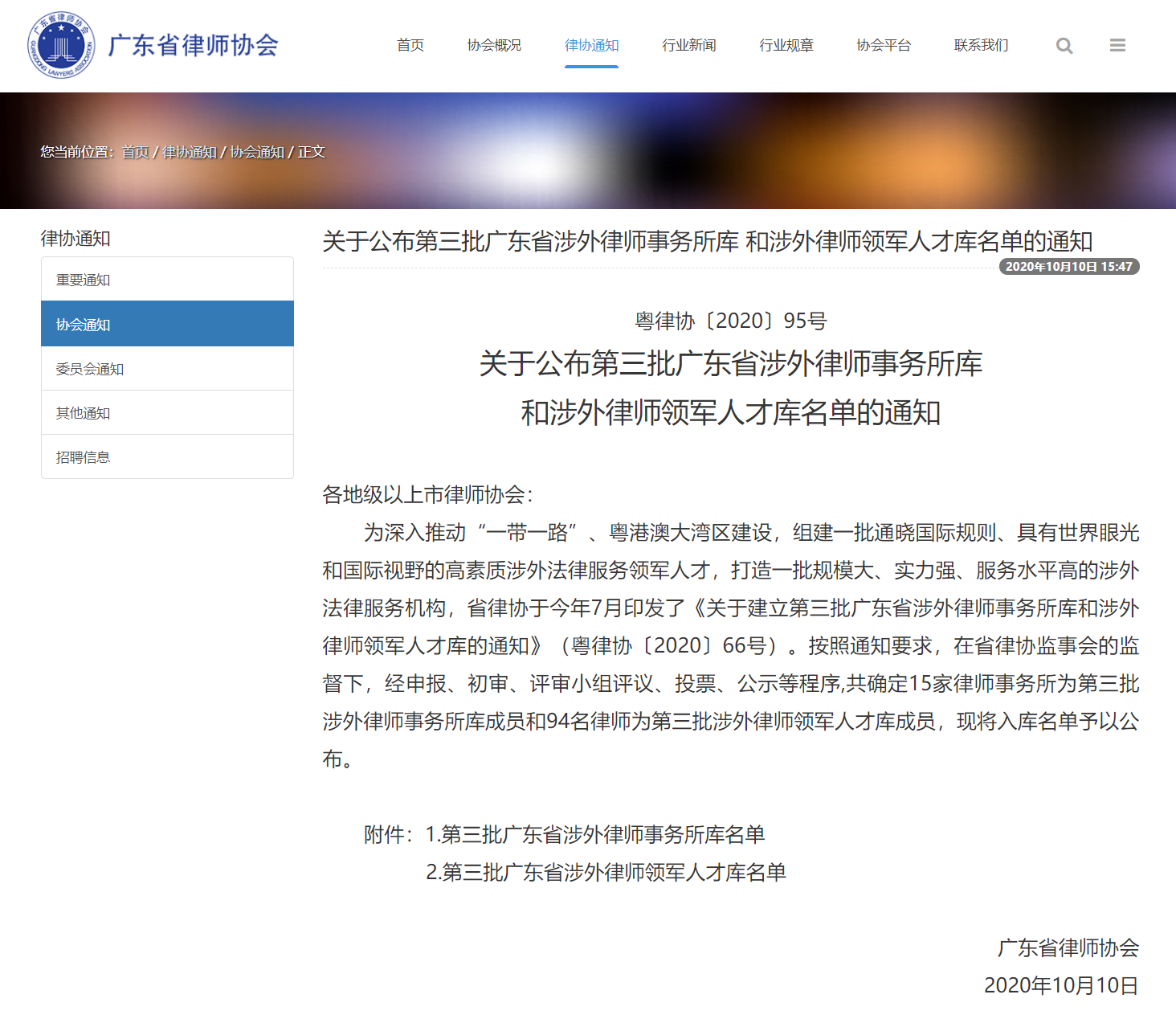This screenshot has width=1176, height=1019.
Task: Open 协会概况 navigation menu item
Action: coord(494,46)
